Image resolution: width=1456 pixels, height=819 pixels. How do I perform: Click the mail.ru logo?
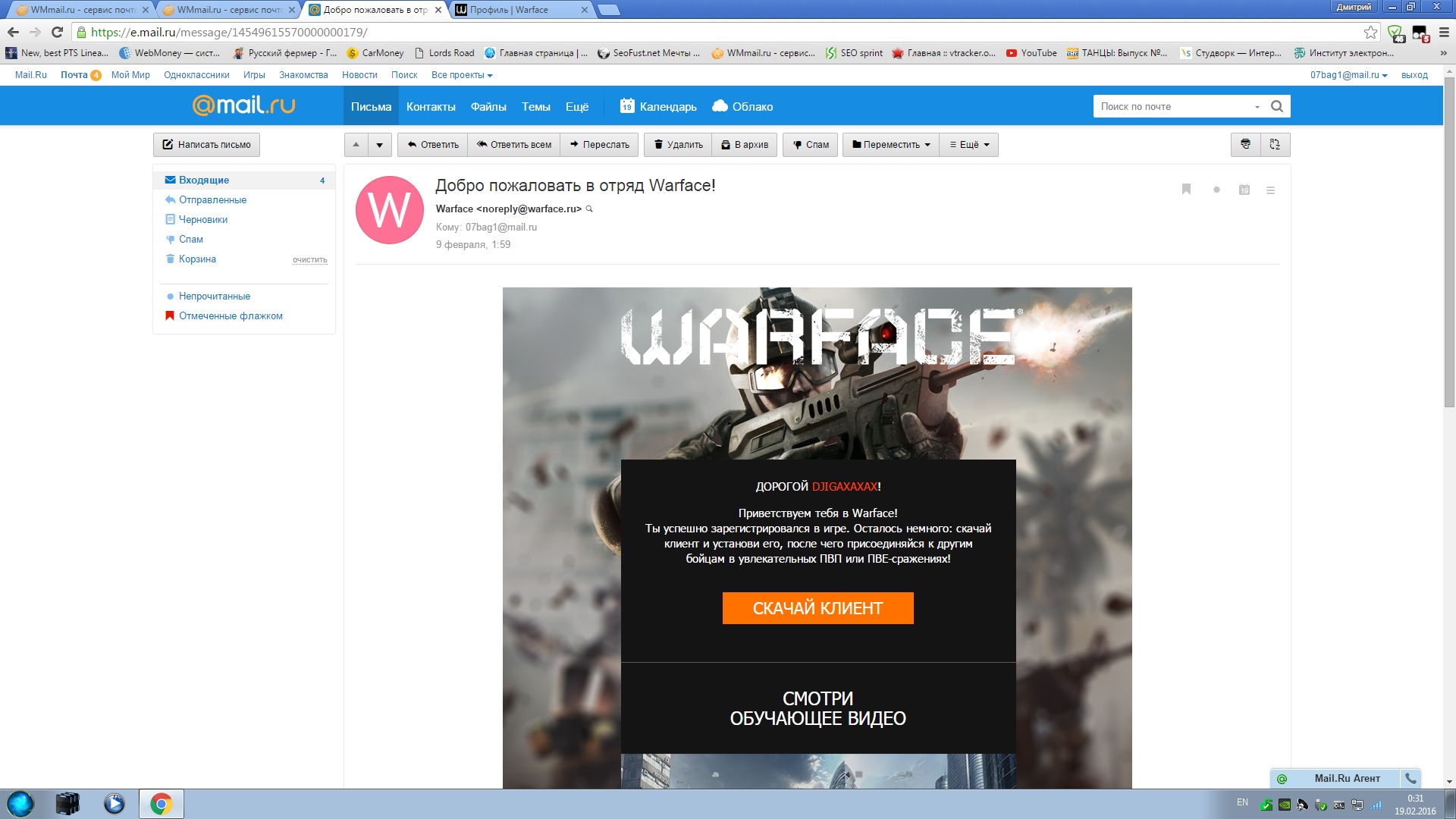243,105
